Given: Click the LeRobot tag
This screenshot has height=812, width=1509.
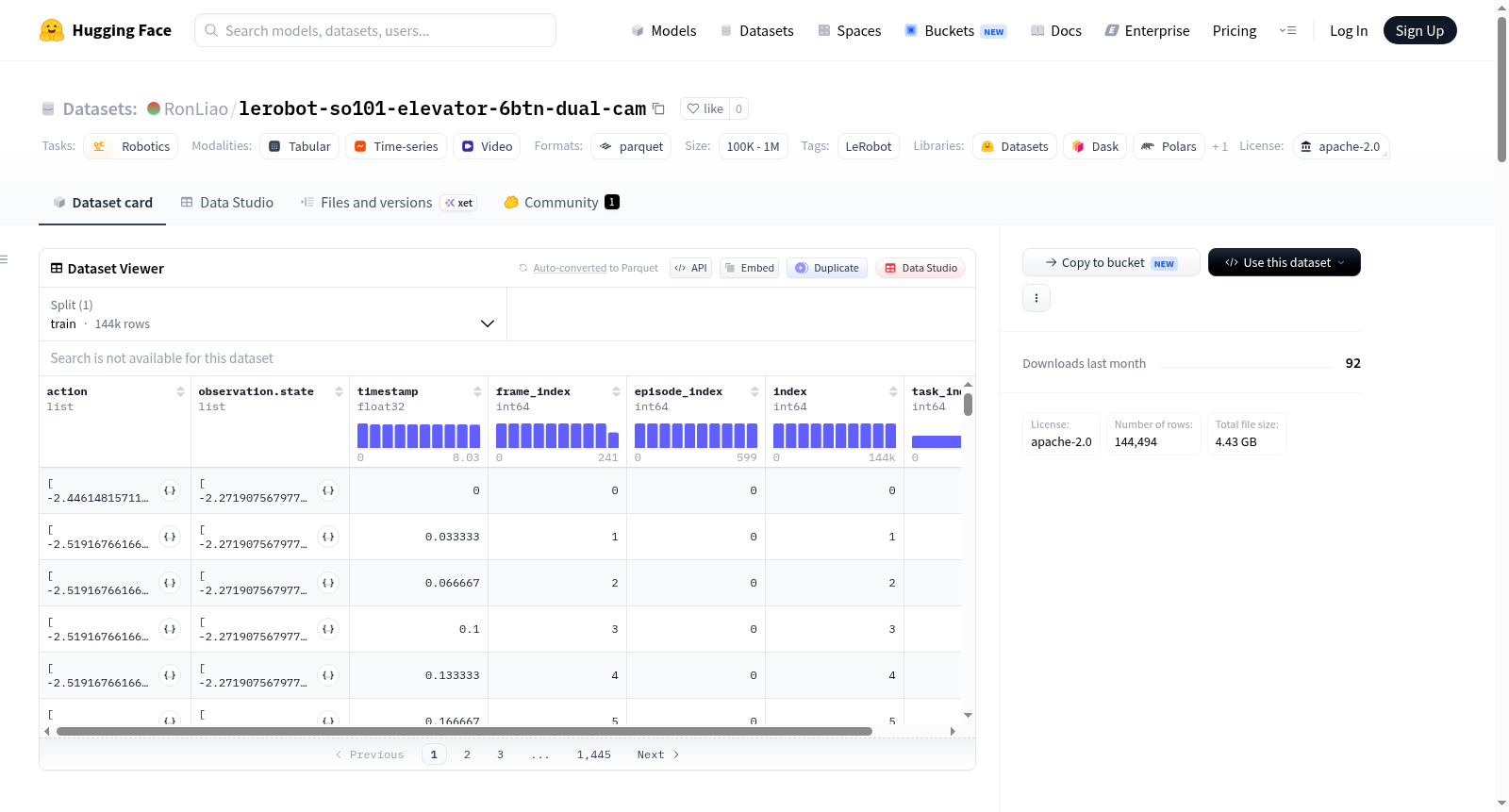Looking at the screenshot, I should tap(869, 146).
